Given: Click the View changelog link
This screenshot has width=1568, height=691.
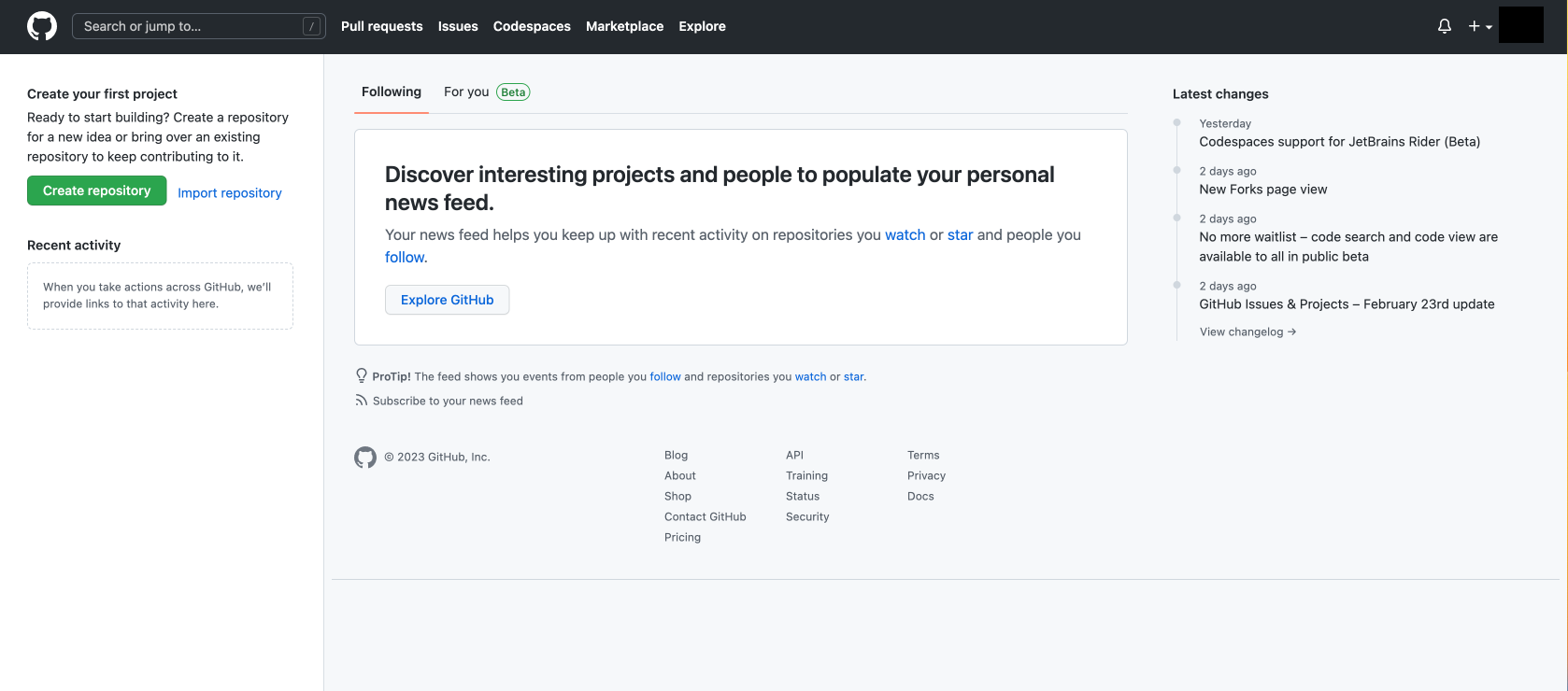Looking at the screenshot, I should point(1248,331).
